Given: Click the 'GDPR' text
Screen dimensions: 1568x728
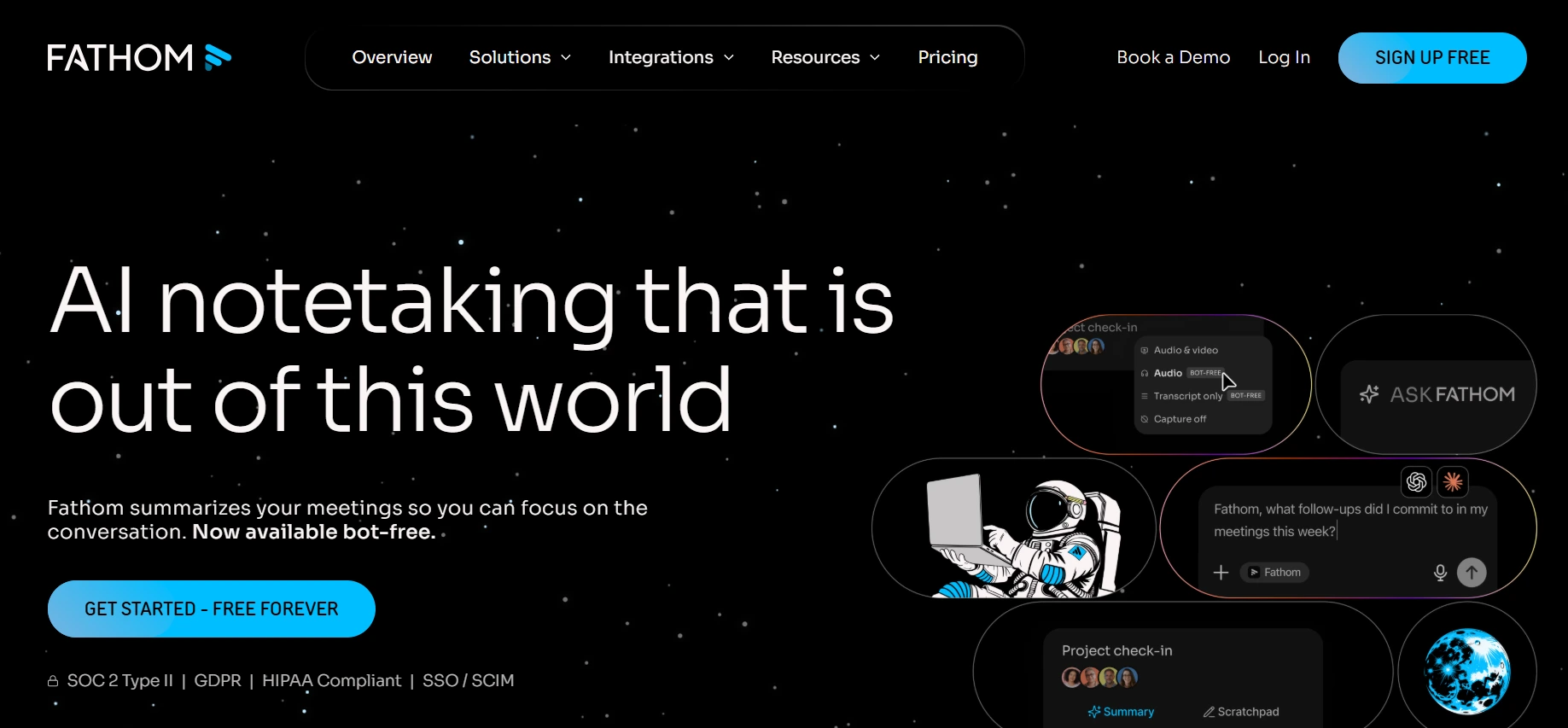Looking at the screenshot, I should (218, 680).
